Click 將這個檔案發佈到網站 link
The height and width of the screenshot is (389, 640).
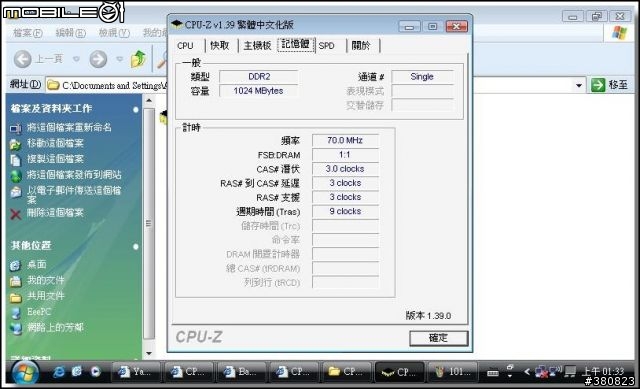[74, 175]
